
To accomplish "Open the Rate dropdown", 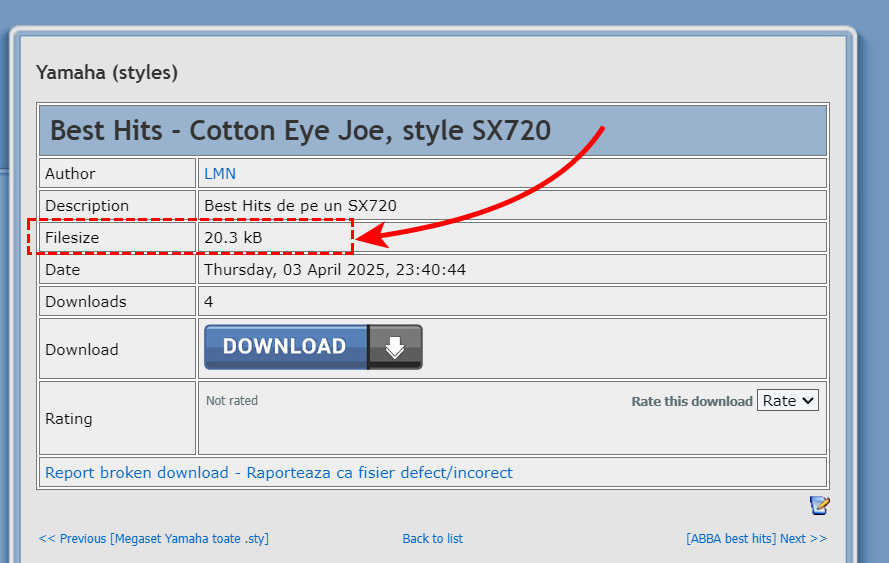I will [x=788, y=401].
